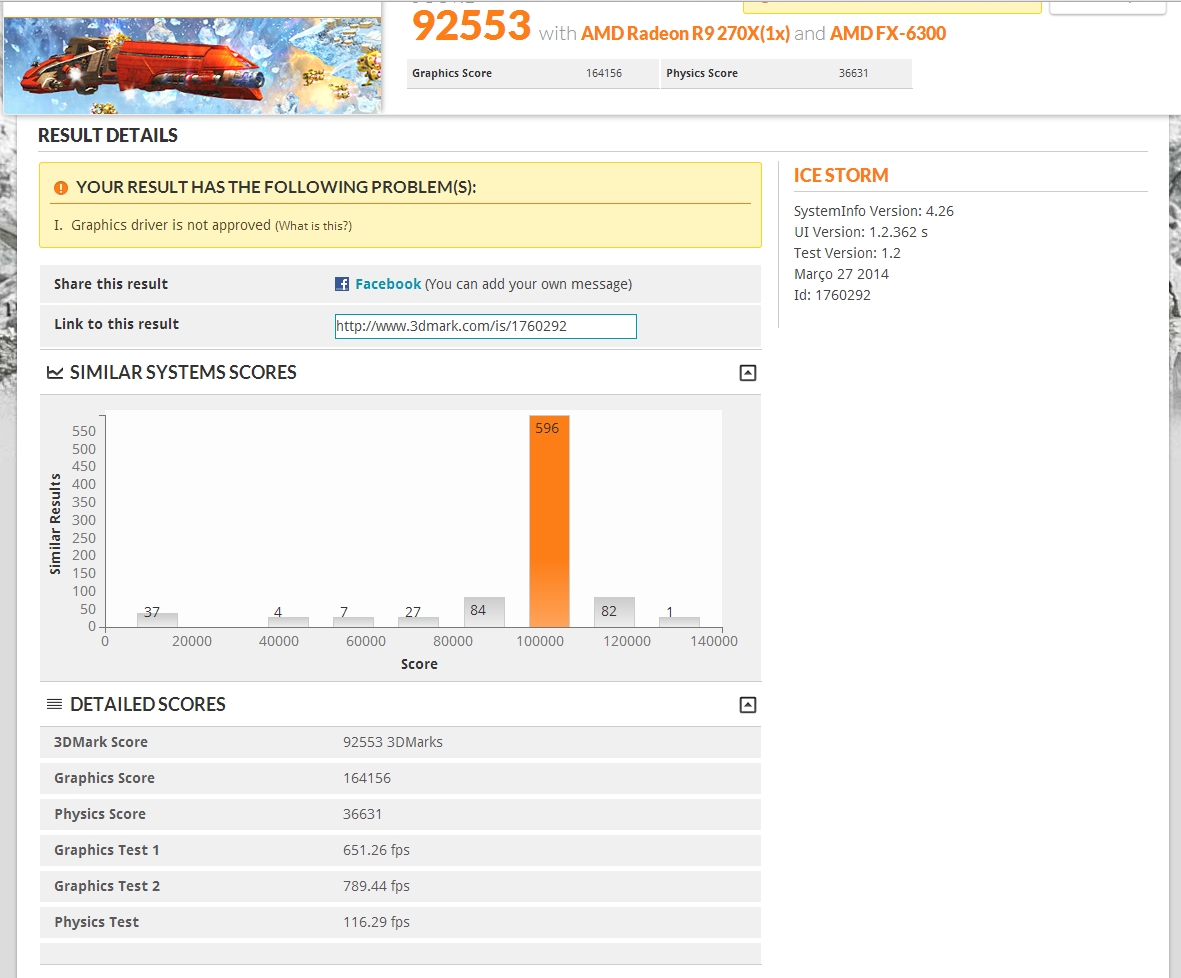Viewport: 1181px width, 978px height.
Task: Click the ICE STORM heading
Action: pyautogui.click(x=841, y=176)
